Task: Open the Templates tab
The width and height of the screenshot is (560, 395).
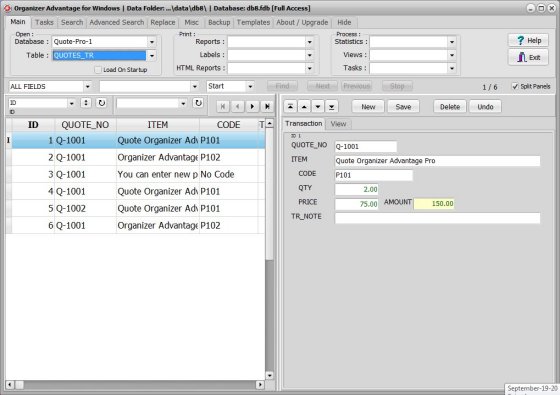Action: (253, 22)
